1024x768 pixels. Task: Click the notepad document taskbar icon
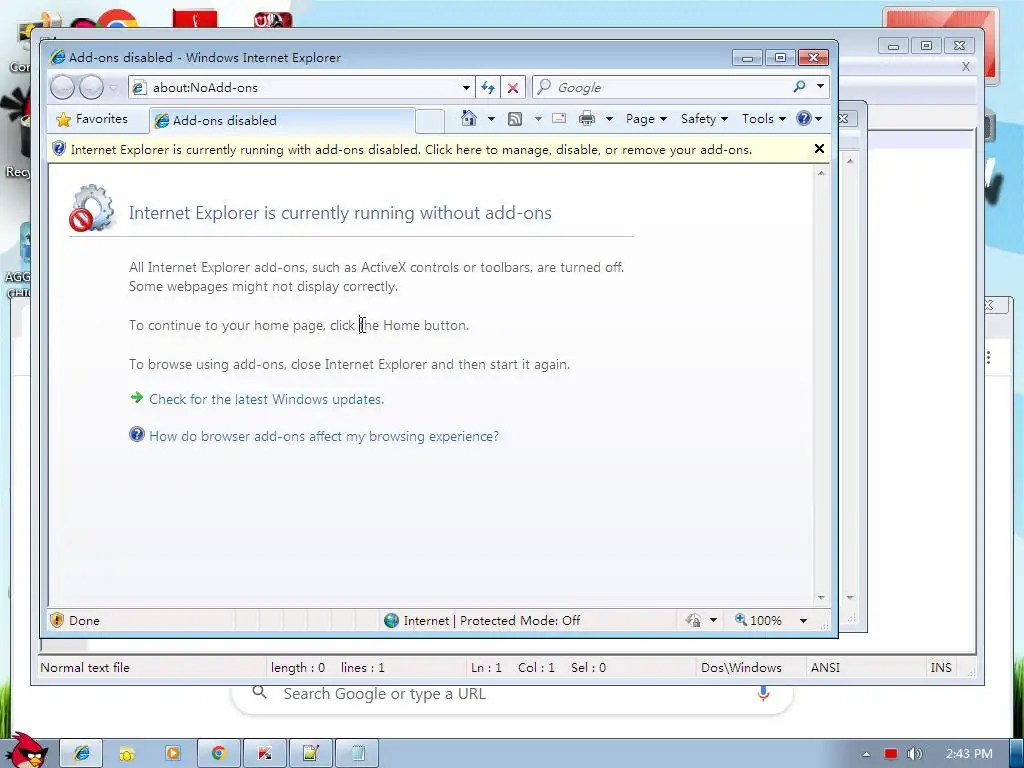point(357,753)
